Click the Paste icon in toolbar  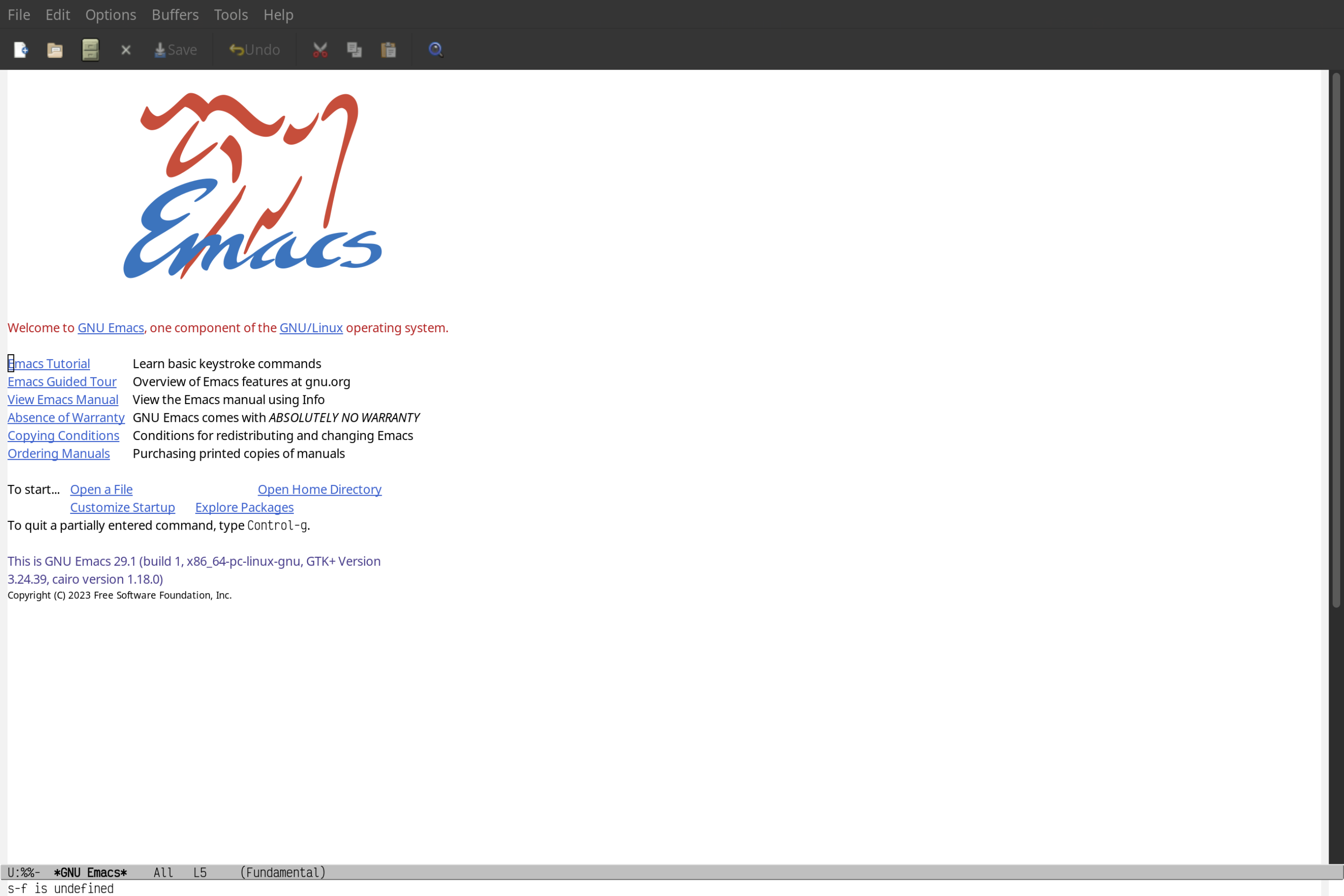point(389,49)
